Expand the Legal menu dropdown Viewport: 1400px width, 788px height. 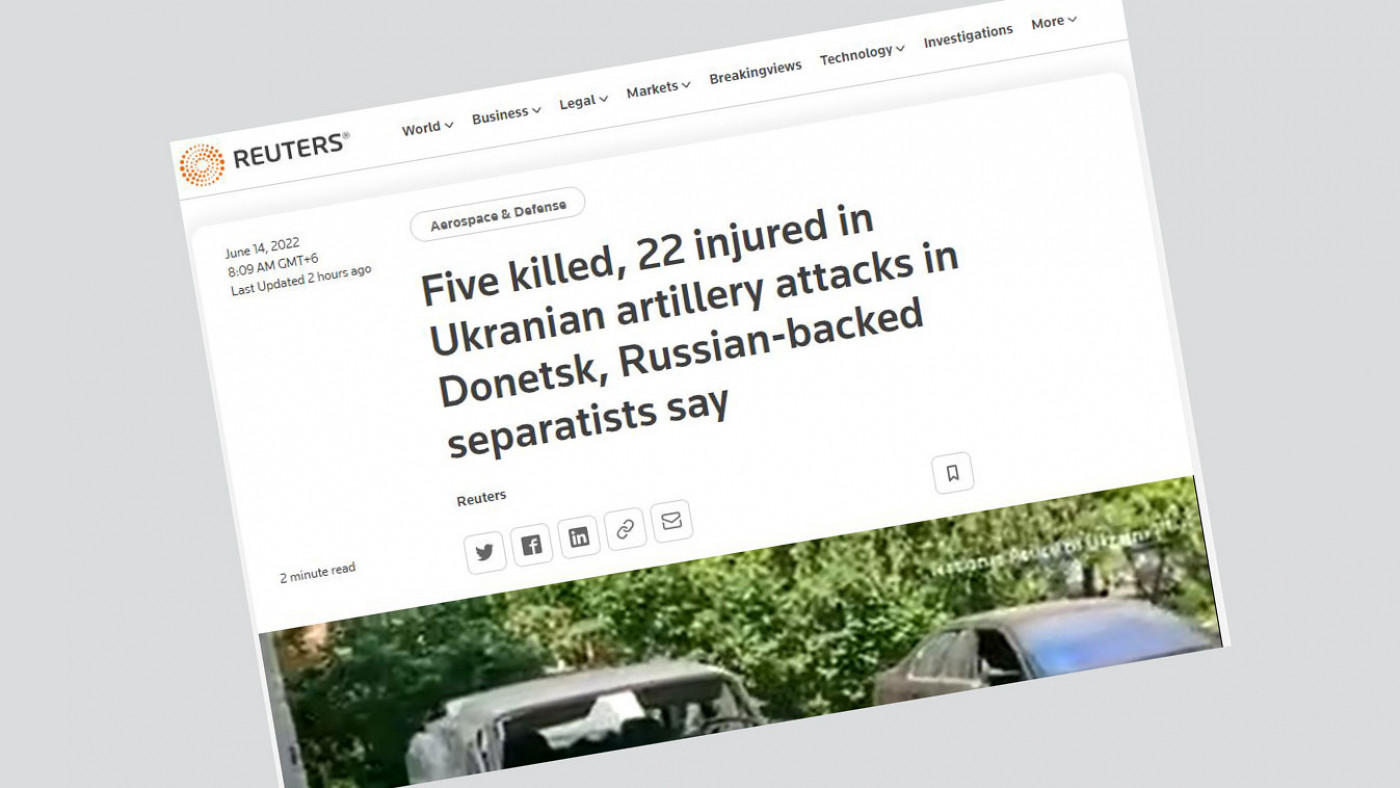[x=583, y=101]
